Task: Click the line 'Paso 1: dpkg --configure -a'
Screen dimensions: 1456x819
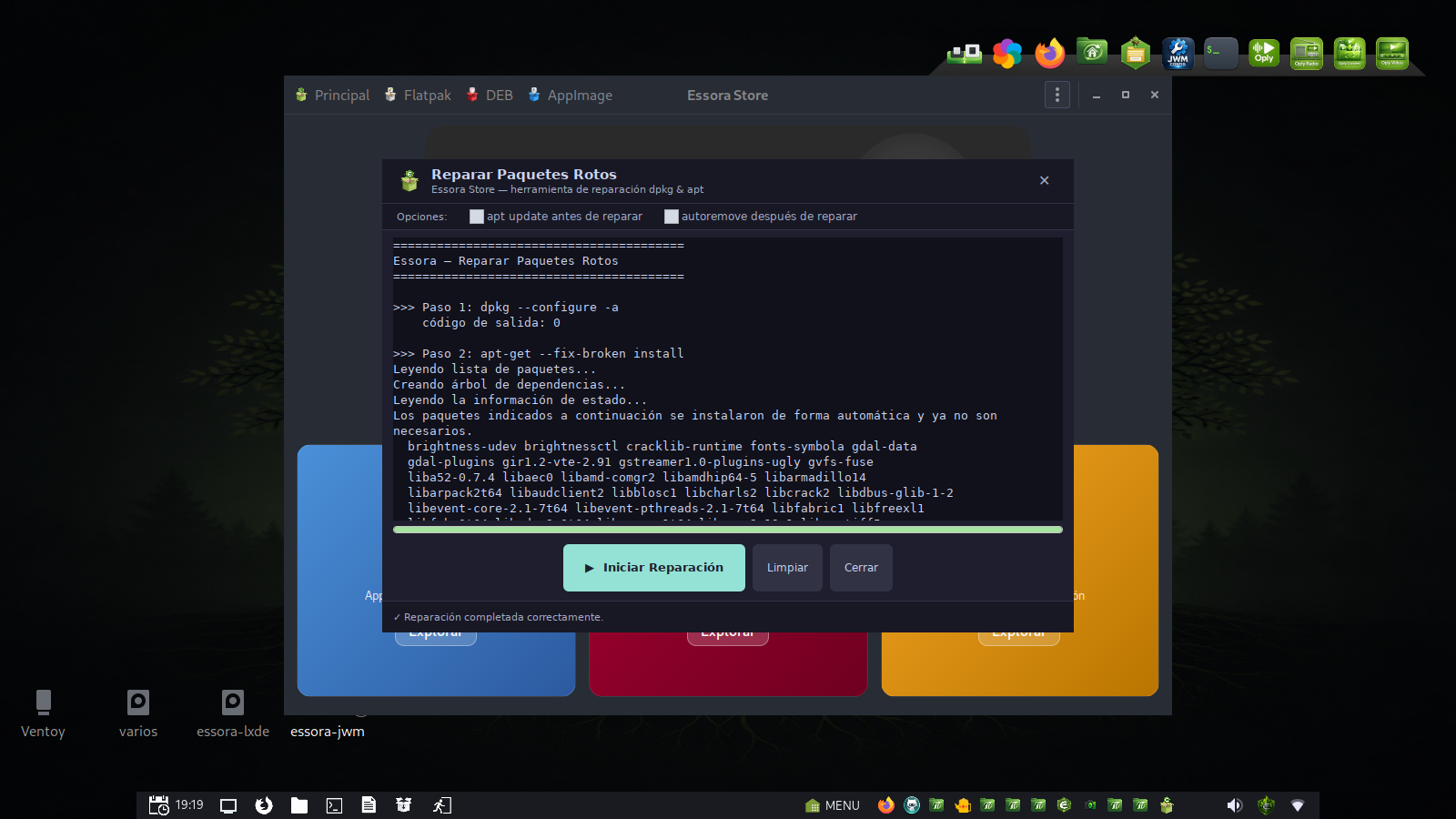Action: pyautogui.click(x=506, y=308)
